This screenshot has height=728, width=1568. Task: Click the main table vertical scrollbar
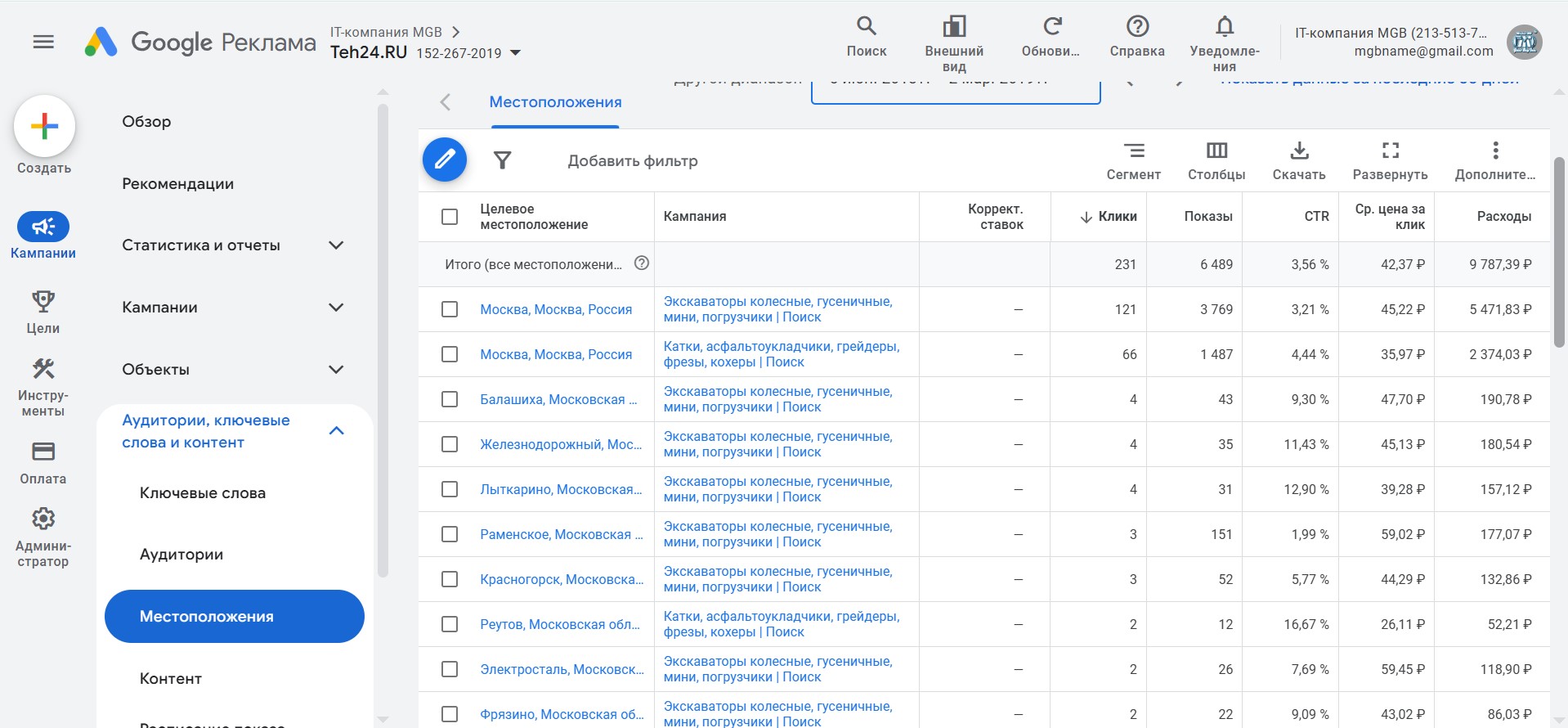click(1559, 252)
